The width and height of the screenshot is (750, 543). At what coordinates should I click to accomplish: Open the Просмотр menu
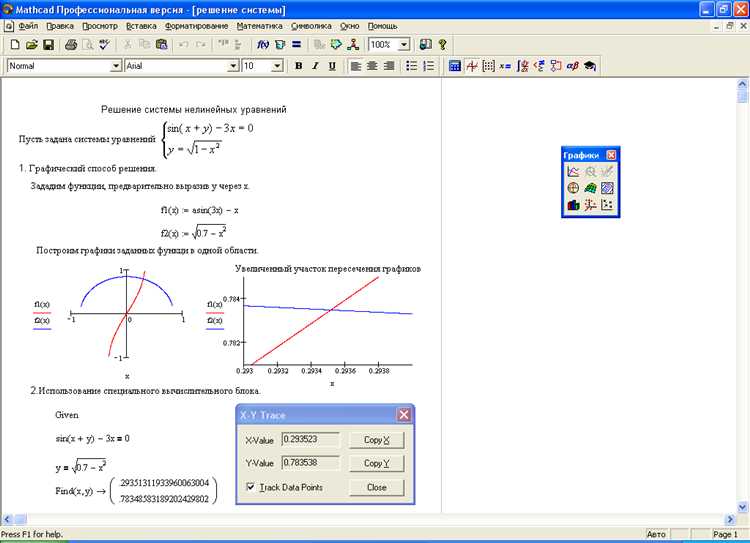[x=99, y=26]
